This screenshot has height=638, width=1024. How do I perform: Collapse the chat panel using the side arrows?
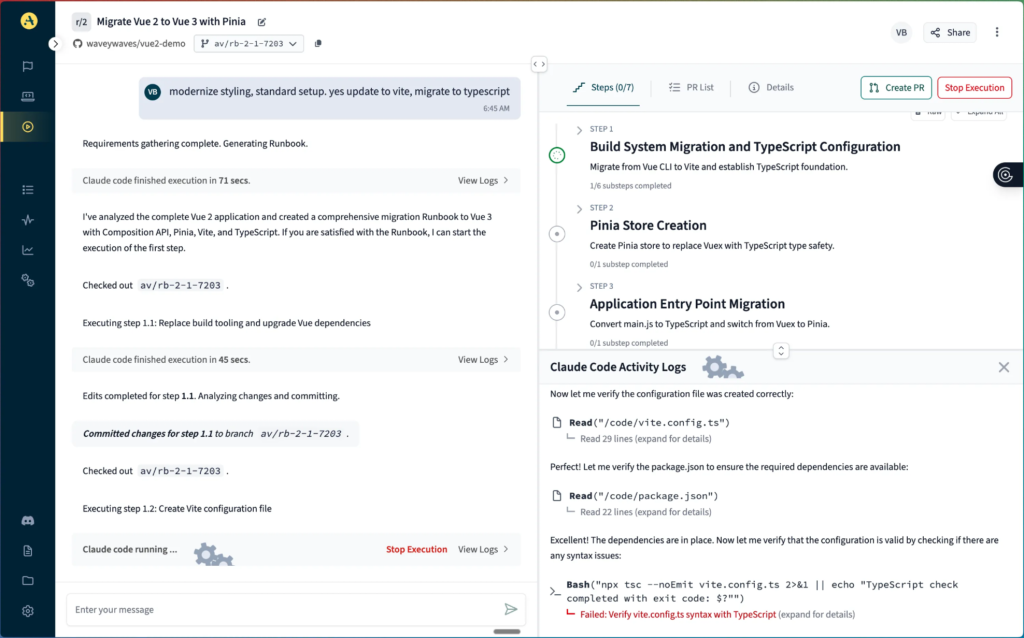pyautogui.click(x=538, y=64)
